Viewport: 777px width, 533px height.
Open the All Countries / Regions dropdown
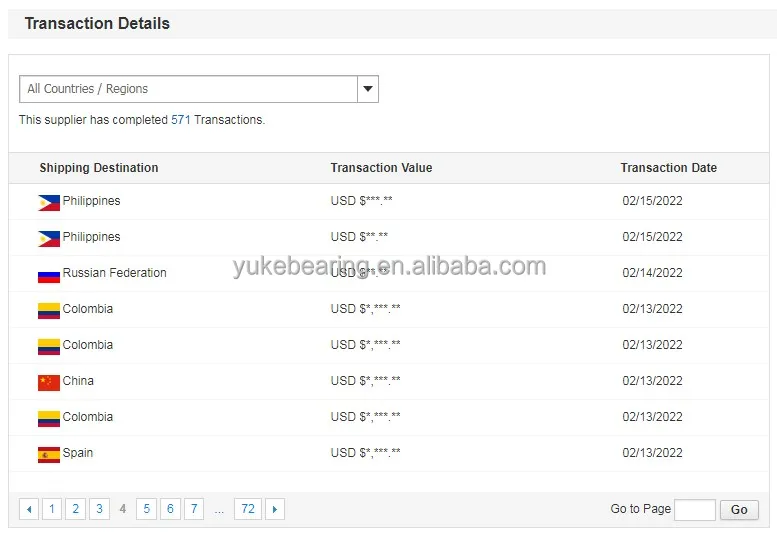pyautogui.click(x=189, y=89)
